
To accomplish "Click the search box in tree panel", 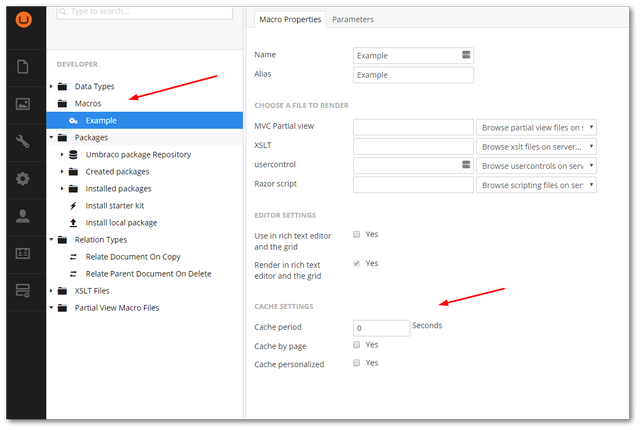I will pos(145,12).
